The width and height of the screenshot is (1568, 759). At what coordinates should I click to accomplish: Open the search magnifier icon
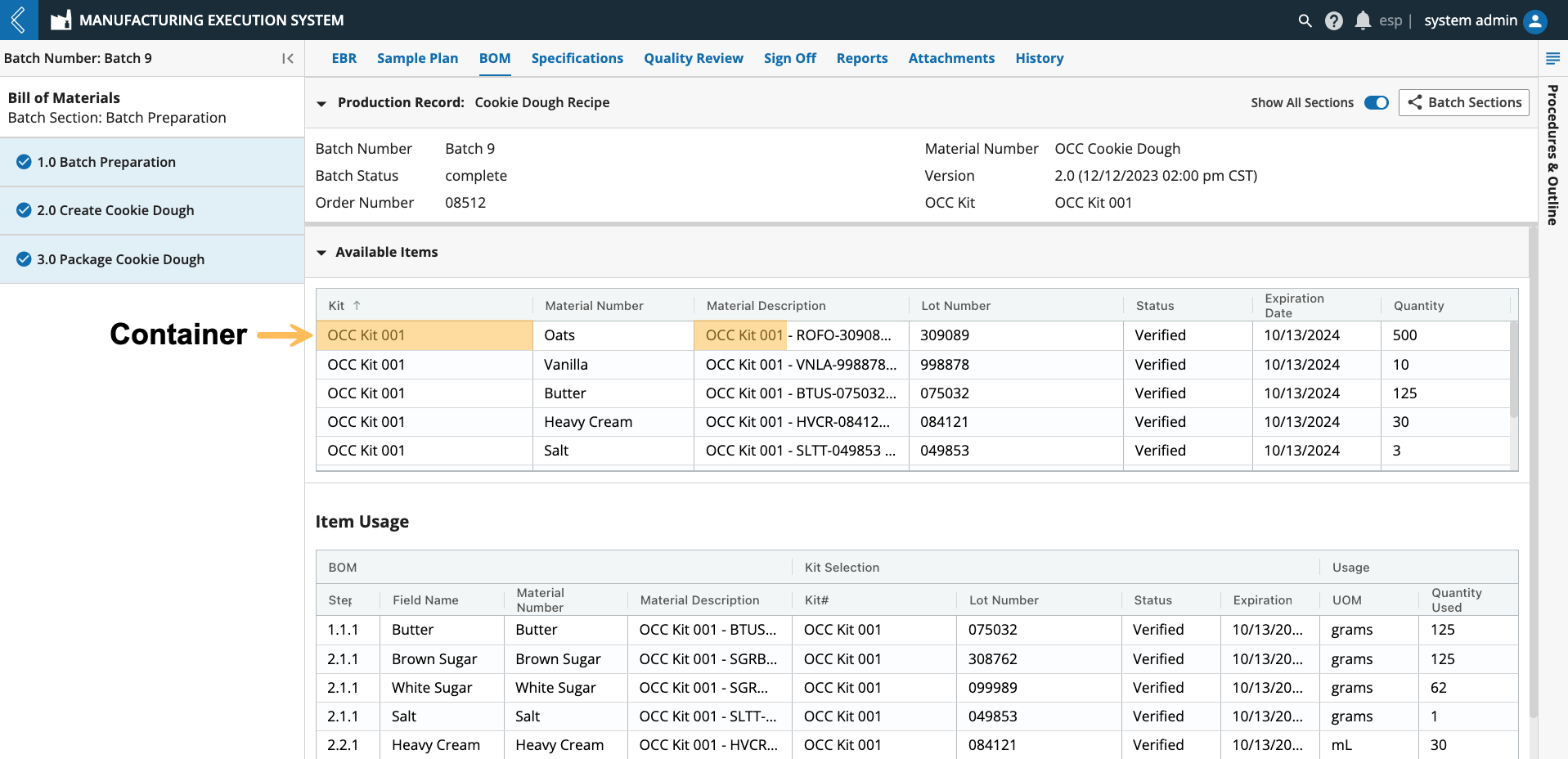[x=1305, y=20]
